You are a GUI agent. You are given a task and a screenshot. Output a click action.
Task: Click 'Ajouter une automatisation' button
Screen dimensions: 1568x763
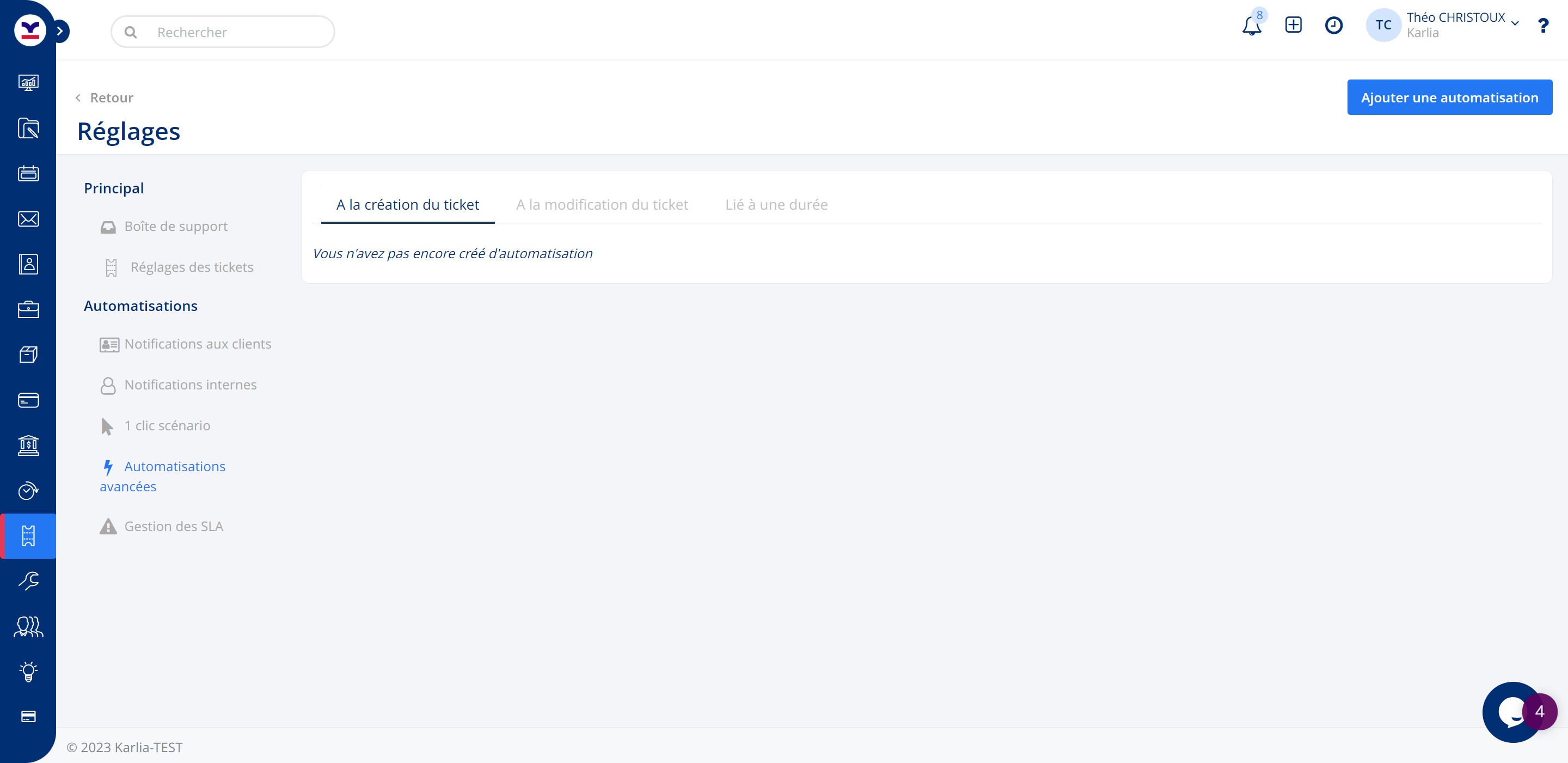coord(1449,97)
